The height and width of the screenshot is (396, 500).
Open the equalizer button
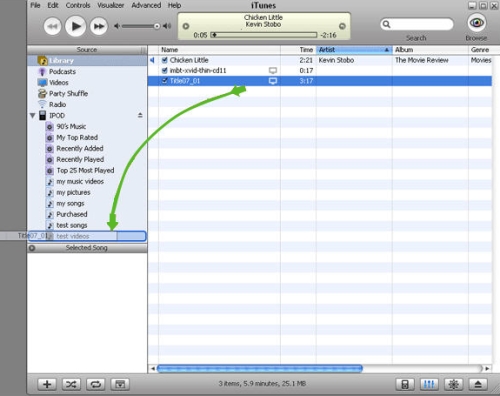[x=429, y=384]
